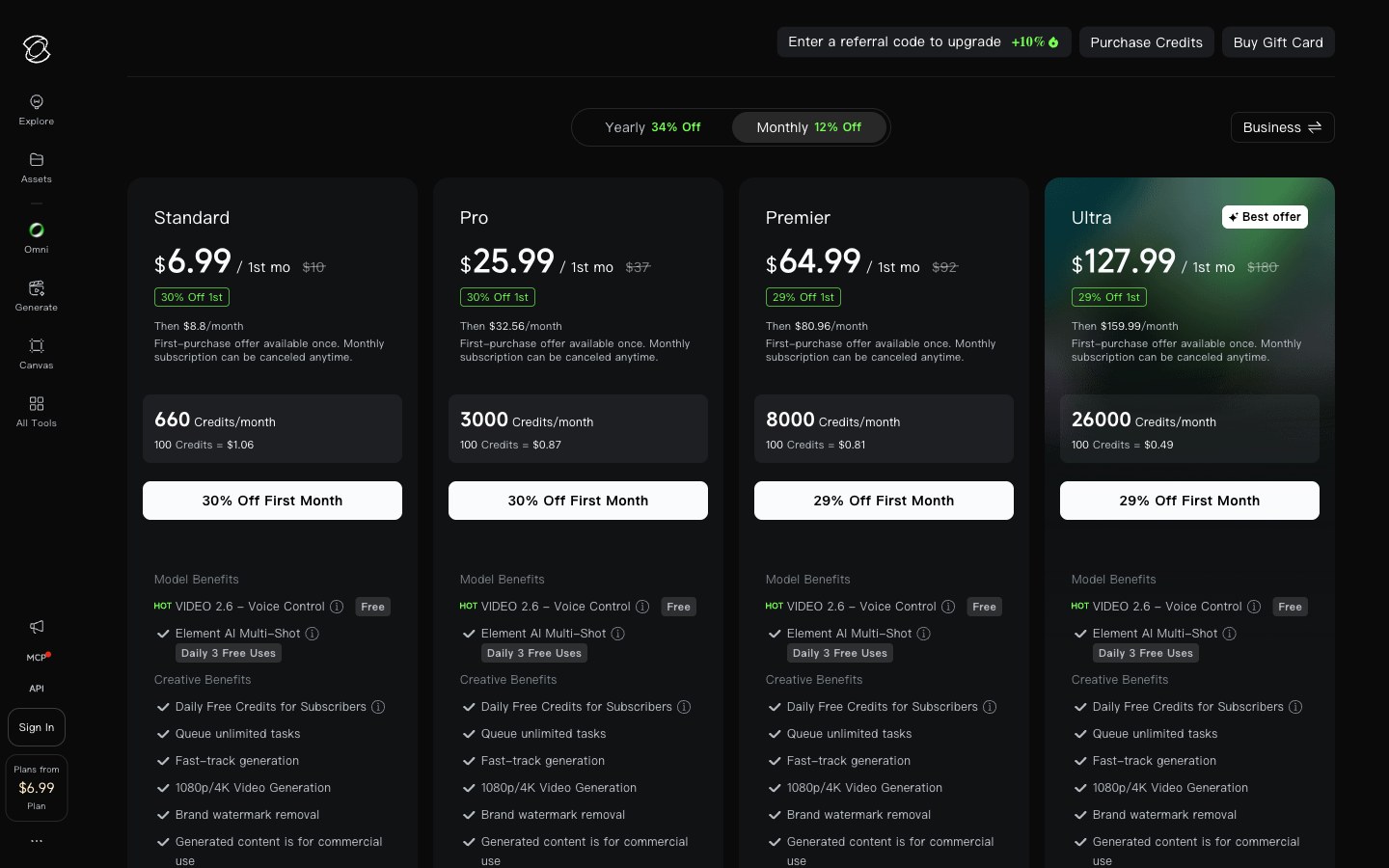Click the Ultra Best offer badge

click(x=1265, y=217)
